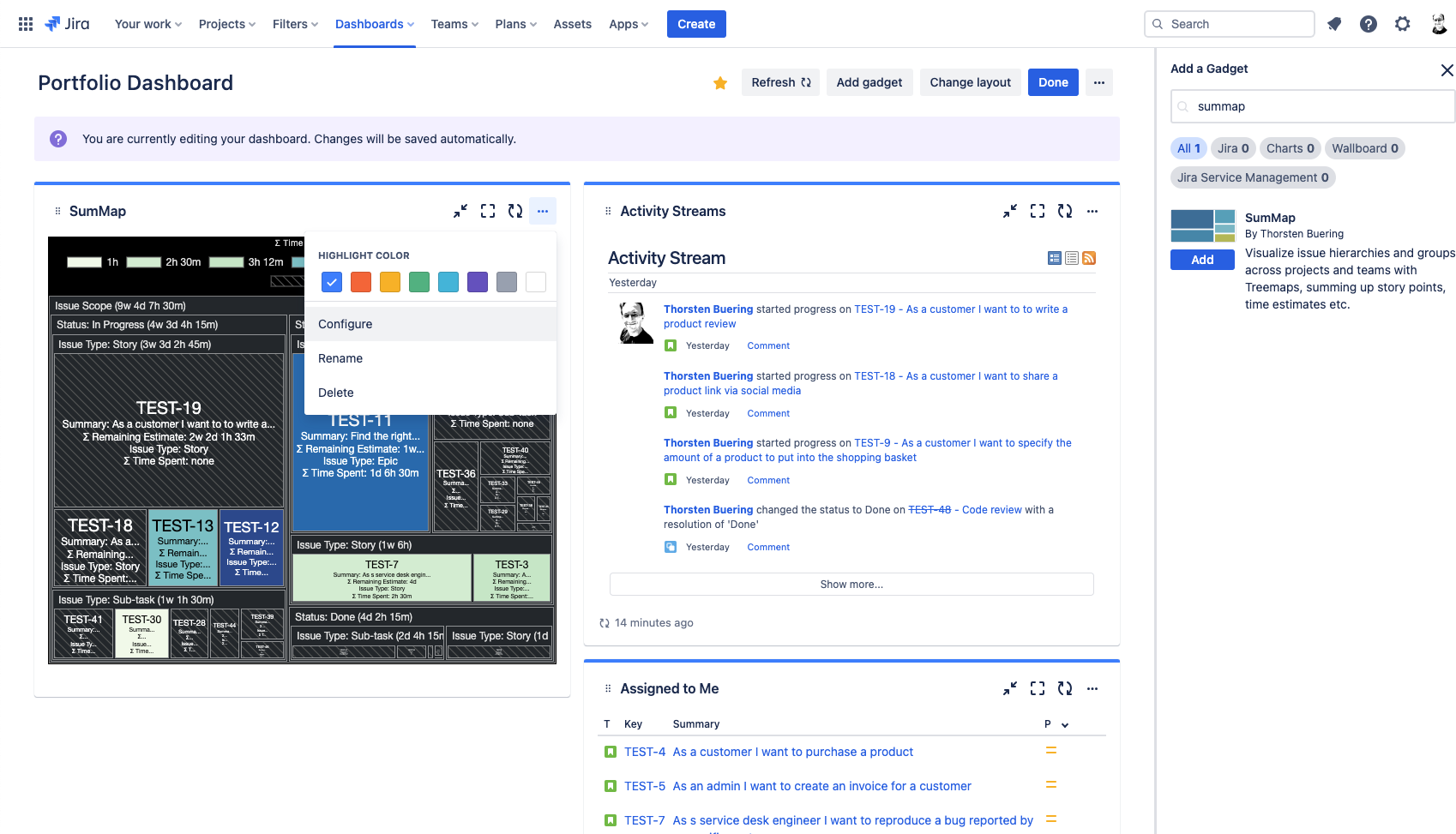The width and height of the screenshot is (1456, 834).
Task: Open Jira settings gear
Action: pyautogui.click(x=1403, y=24)
